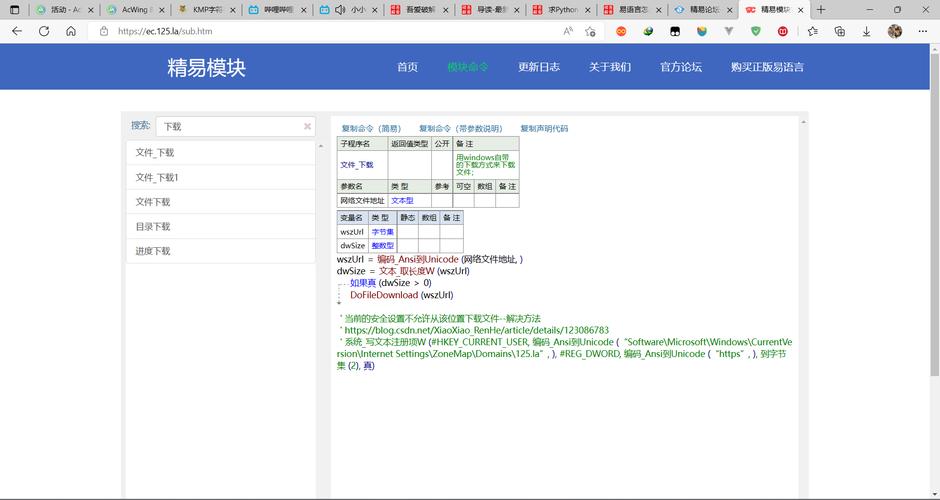Click the results list scroll-up arrow

(x=321, y=146)
